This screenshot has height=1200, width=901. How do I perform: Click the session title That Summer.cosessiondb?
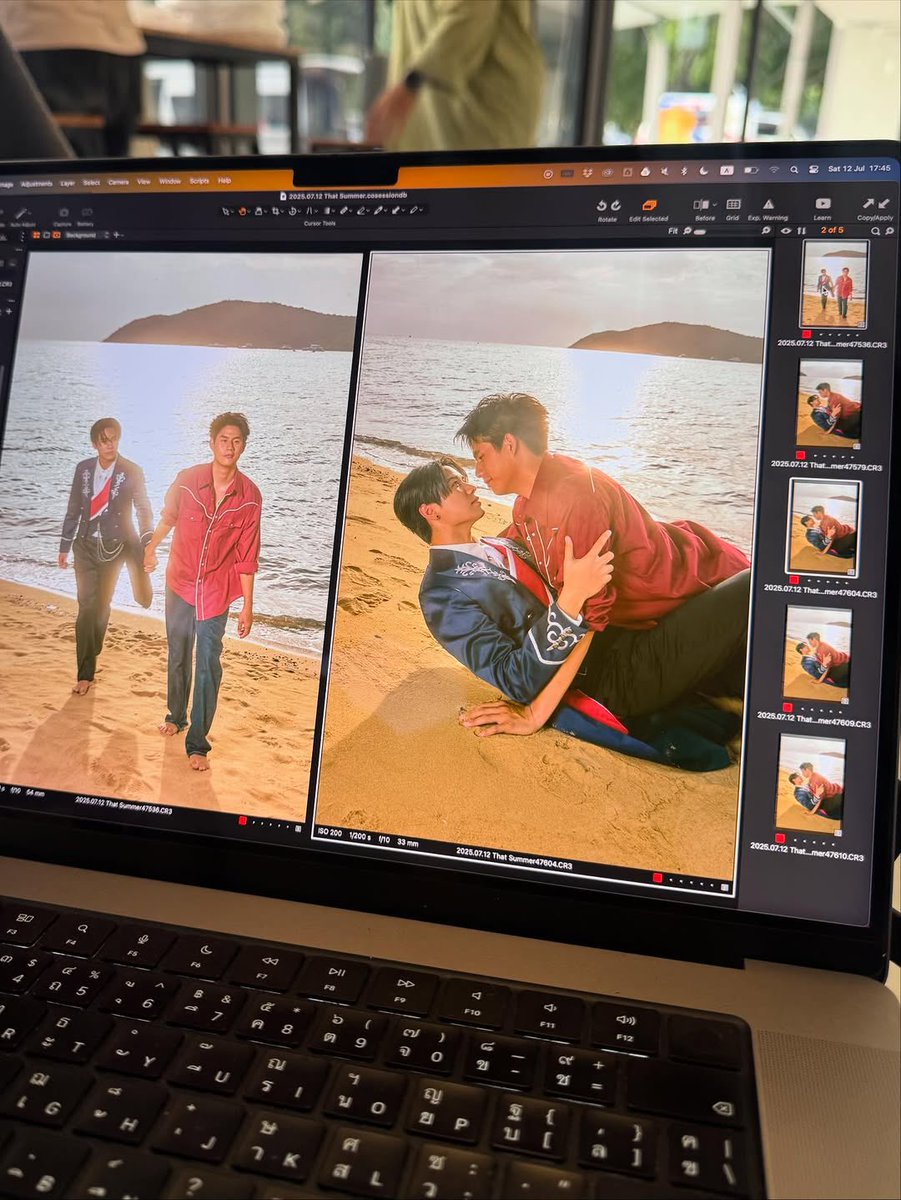(x=346, y=196)
